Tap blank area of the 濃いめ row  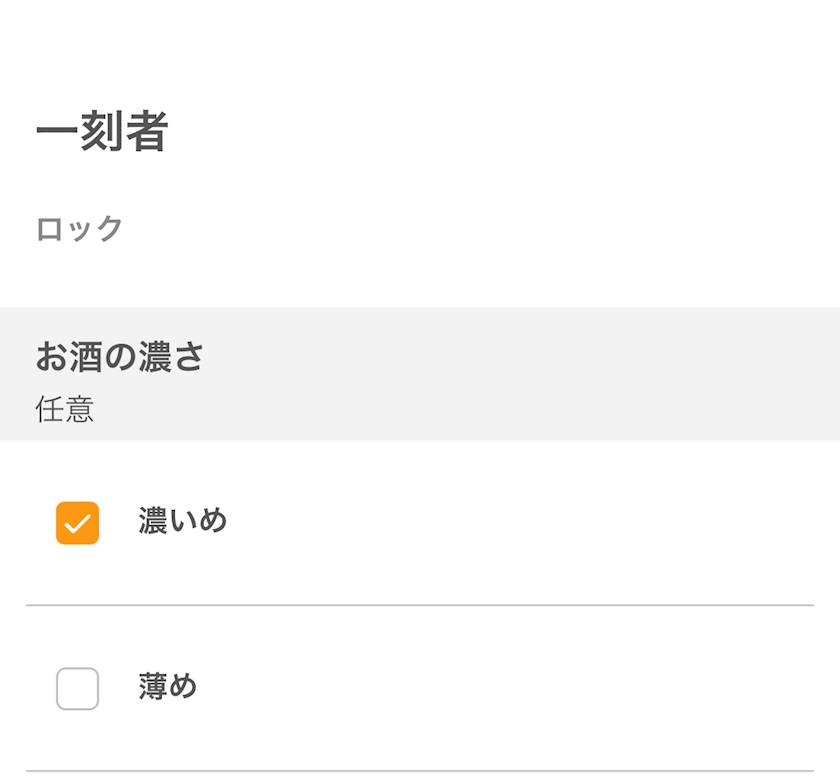(x=509, y=523)
